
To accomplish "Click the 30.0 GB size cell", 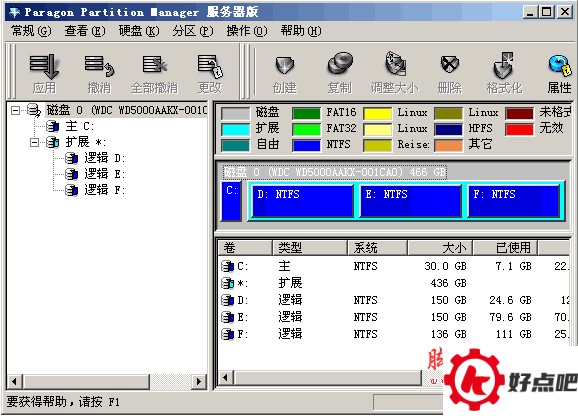I will click(x=445, y=266).
